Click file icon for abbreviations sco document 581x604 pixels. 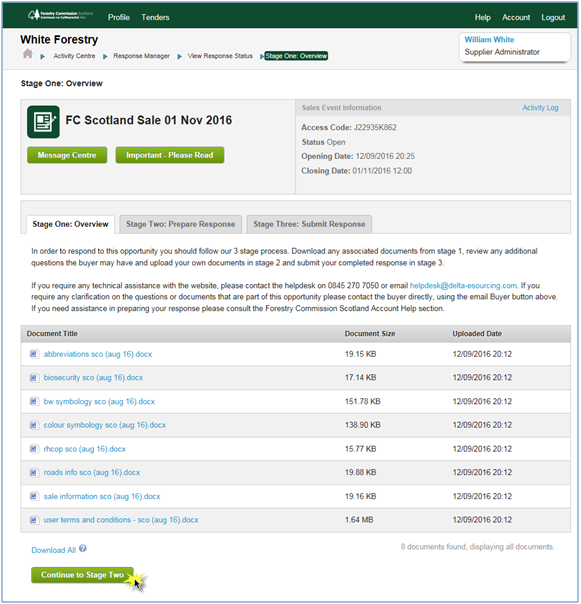[x=34, y=354]
